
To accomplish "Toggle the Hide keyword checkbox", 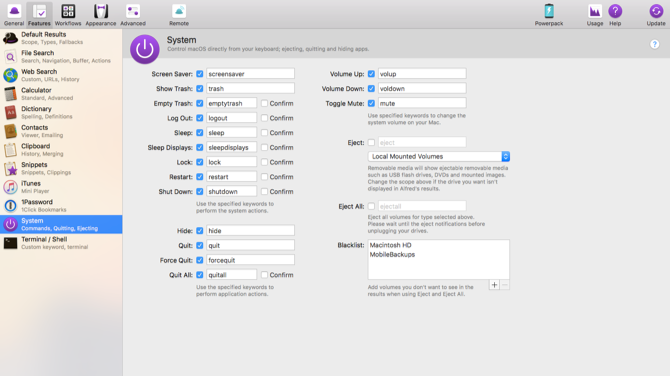I will click(x=200, y=231).
